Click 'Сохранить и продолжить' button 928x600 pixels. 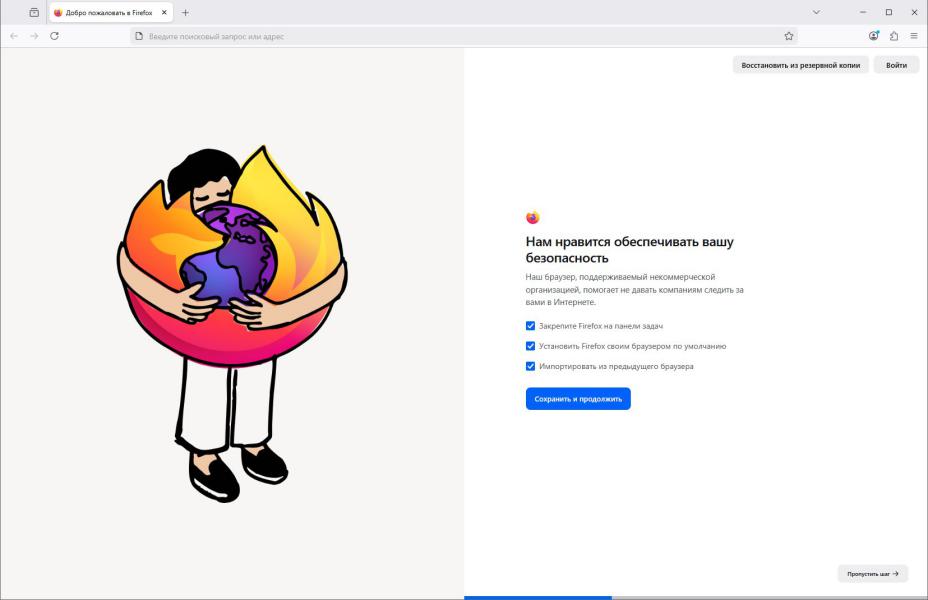coord(578,399)
